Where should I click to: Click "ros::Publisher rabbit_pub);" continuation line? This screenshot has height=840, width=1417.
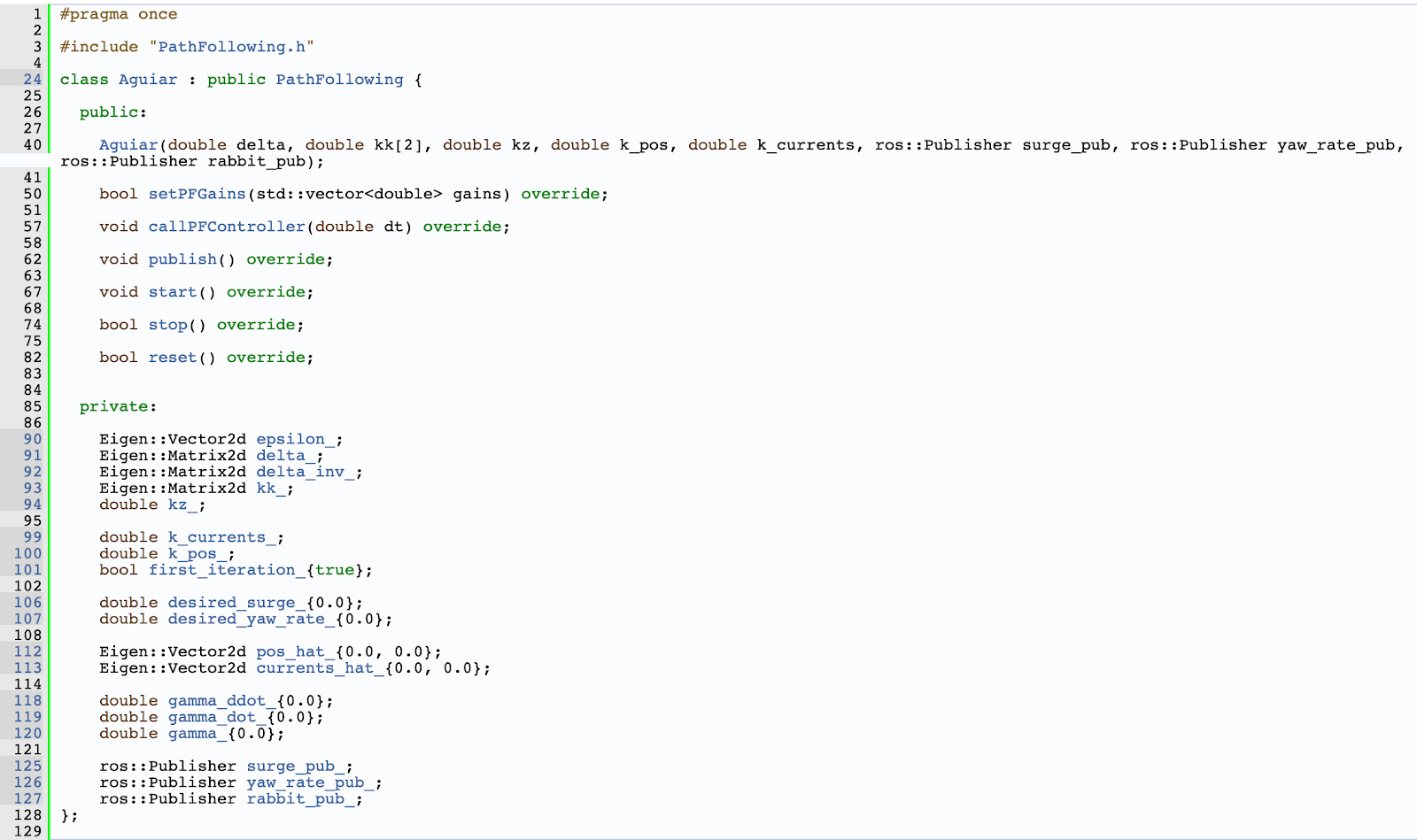pos(192,162)
